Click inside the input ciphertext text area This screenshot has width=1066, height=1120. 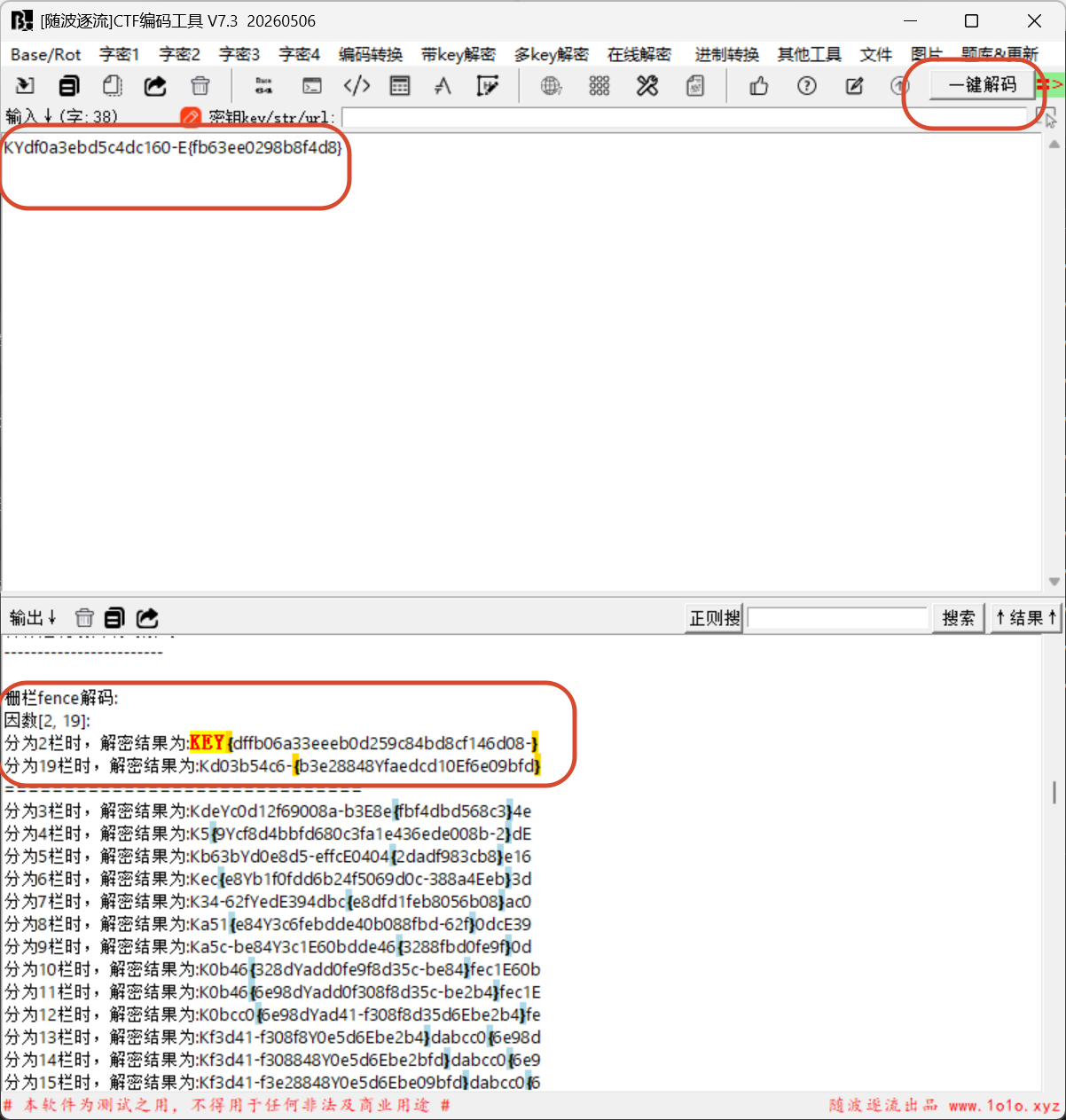coord(521,362)
